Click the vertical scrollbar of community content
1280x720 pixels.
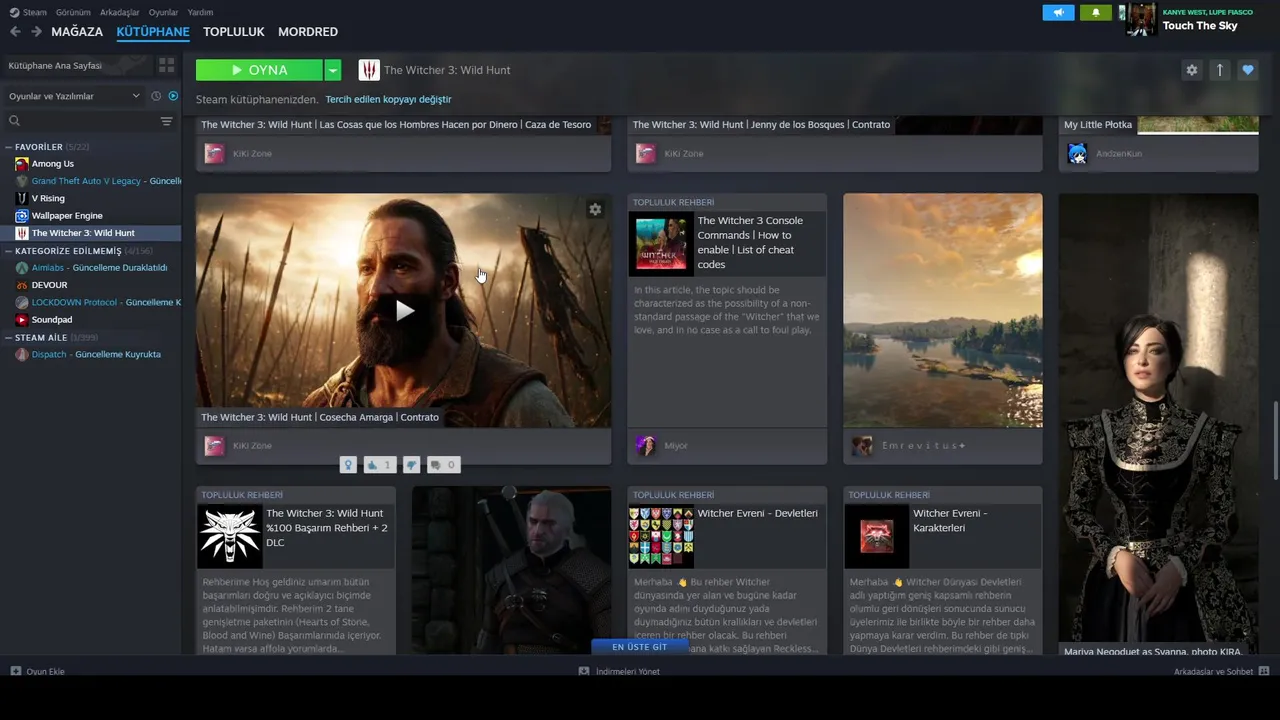pos(1274,440)
